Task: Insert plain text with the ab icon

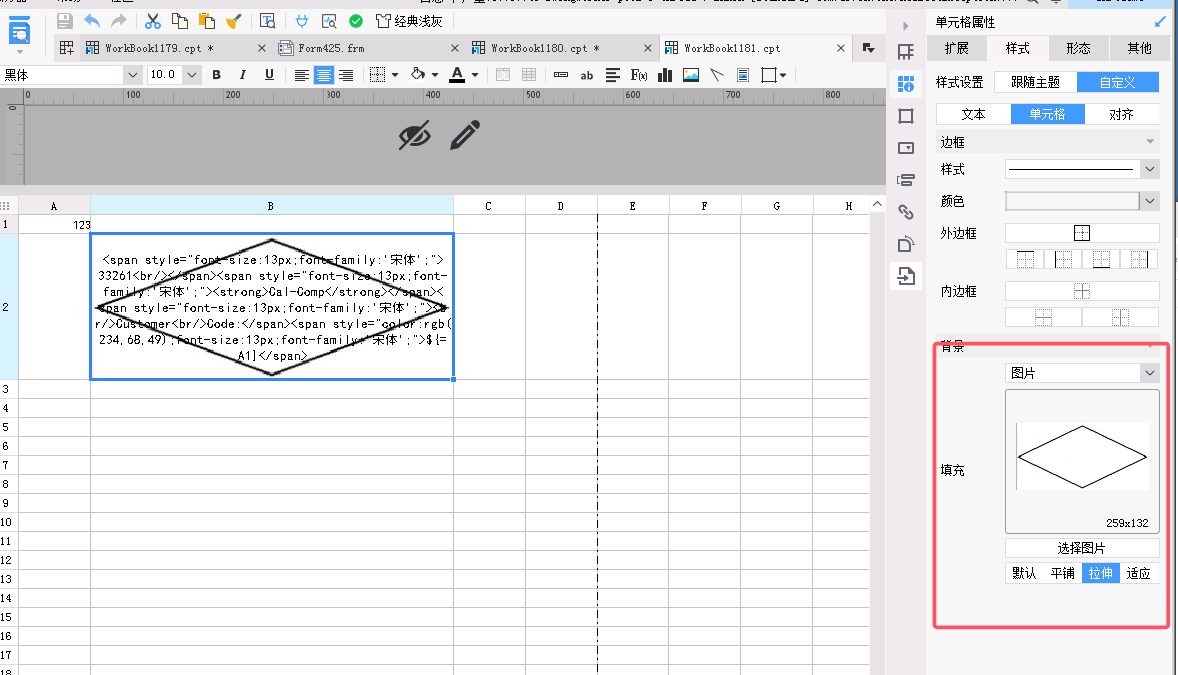Action: (587, 74)
